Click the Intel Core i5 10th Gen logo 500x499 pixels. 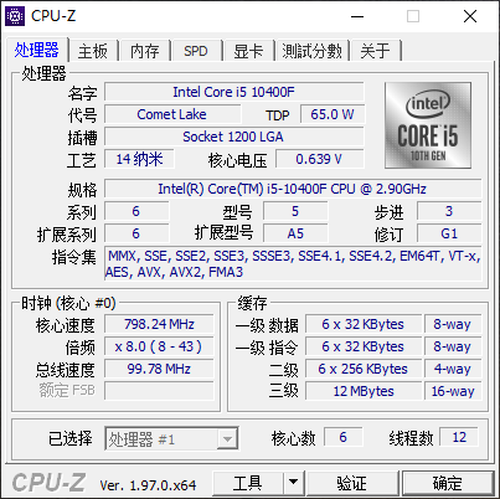428,125
